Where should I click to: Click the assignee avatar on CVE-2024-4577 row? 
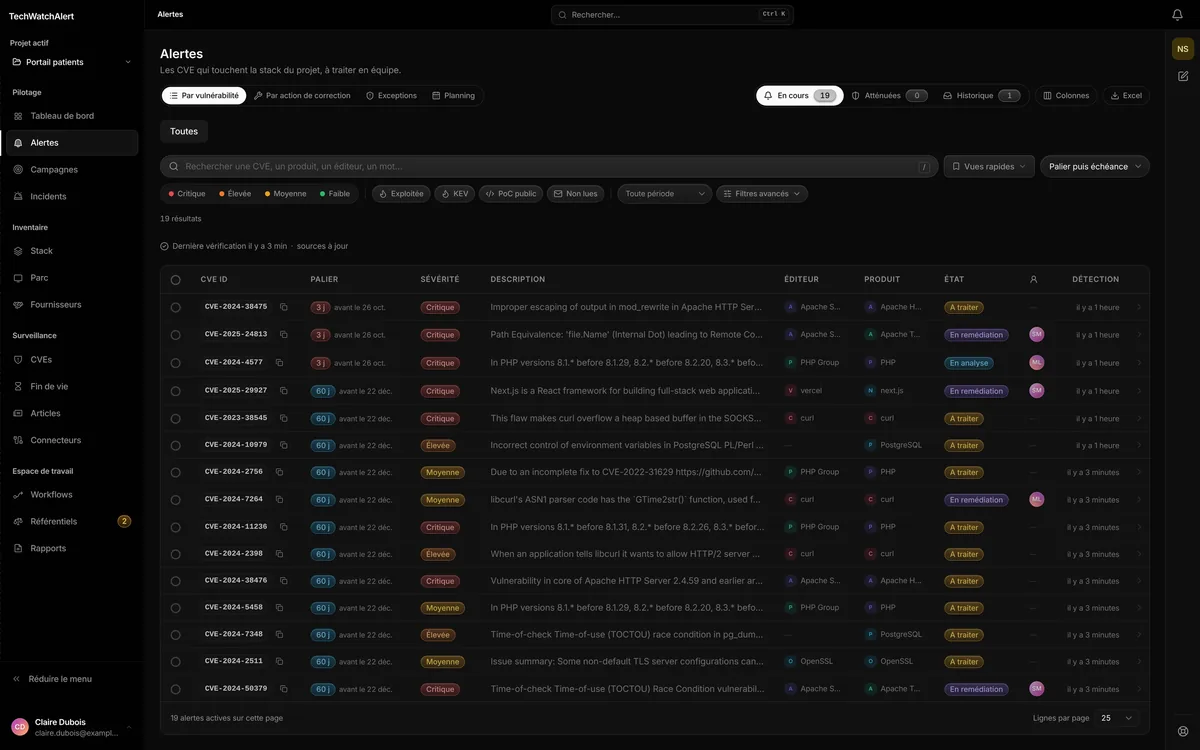1037,362
